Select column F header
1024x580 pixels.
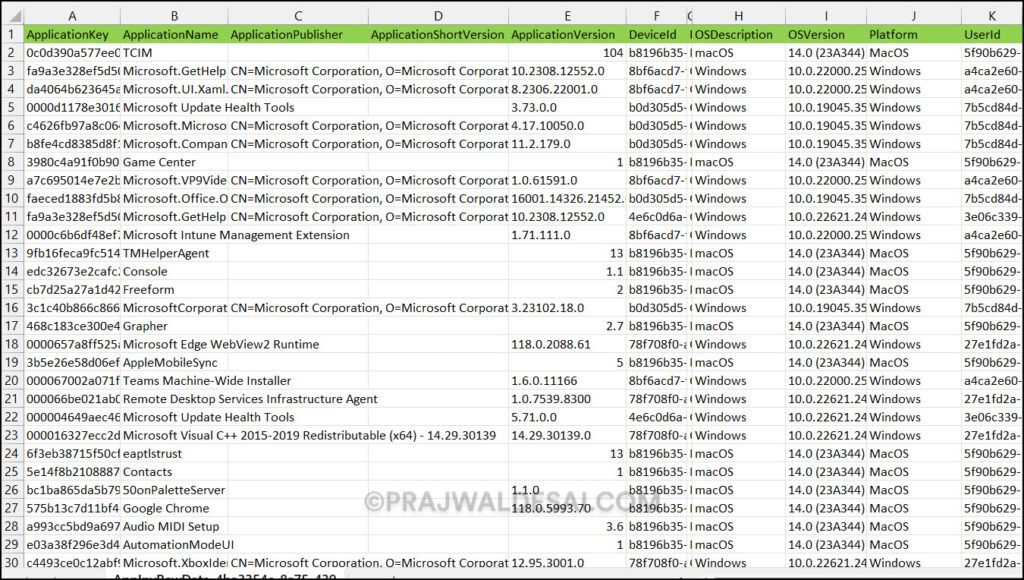click(x=656, y=16)
